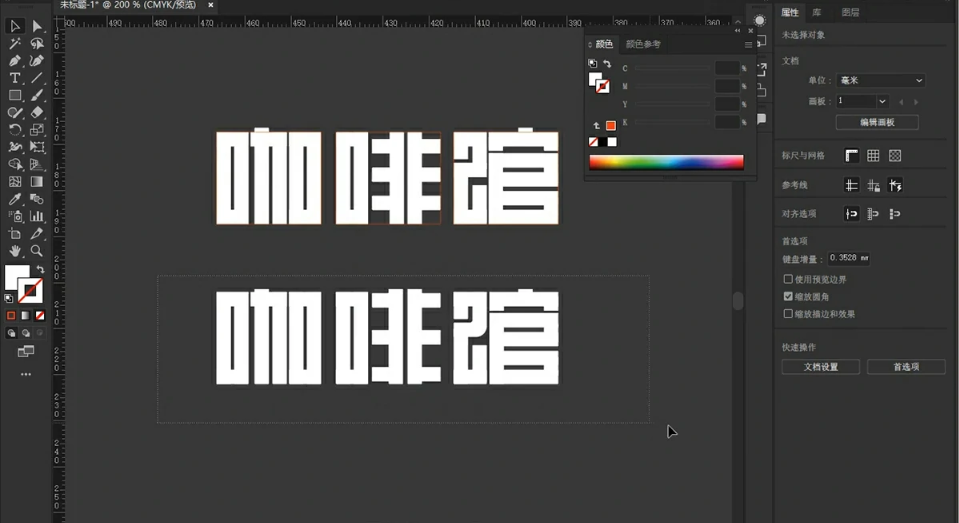Set Gradient mode under toolbar swatches
The height and width of the screenshot is (523, 959).
coord(25,316)
